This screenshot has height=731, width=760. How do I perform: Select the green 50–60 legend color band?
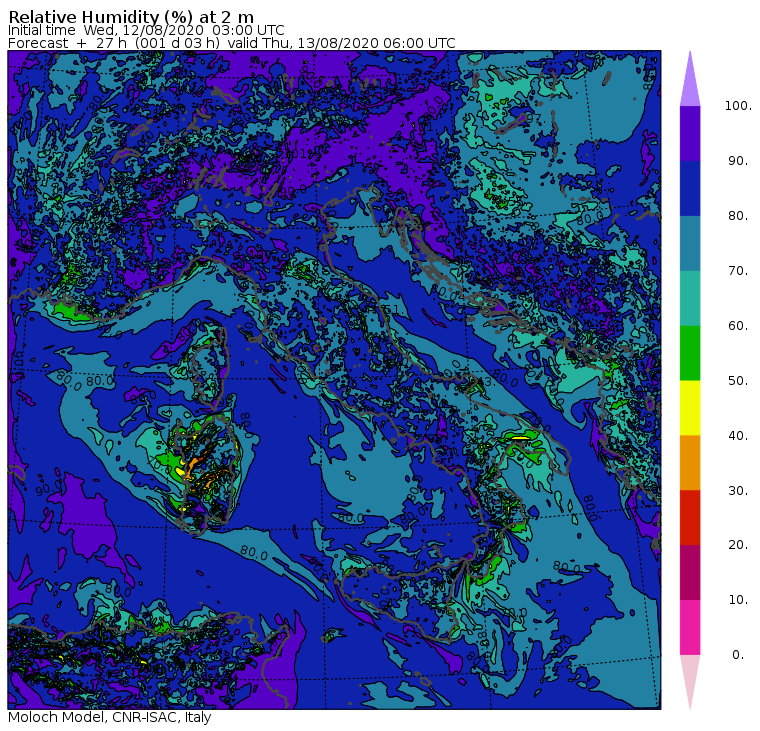point(690,353)
